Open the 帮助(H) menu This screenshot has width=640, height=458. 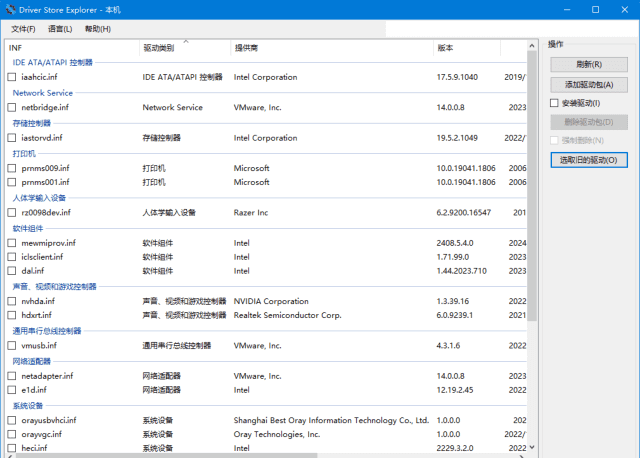point(98,29)
